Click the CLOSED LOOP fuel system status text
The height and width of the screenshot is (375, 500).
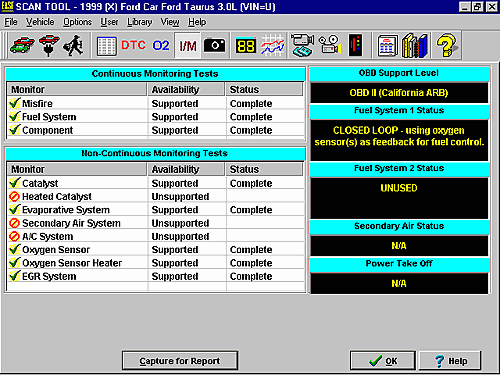pyautogui.click(x=399, y=136)
